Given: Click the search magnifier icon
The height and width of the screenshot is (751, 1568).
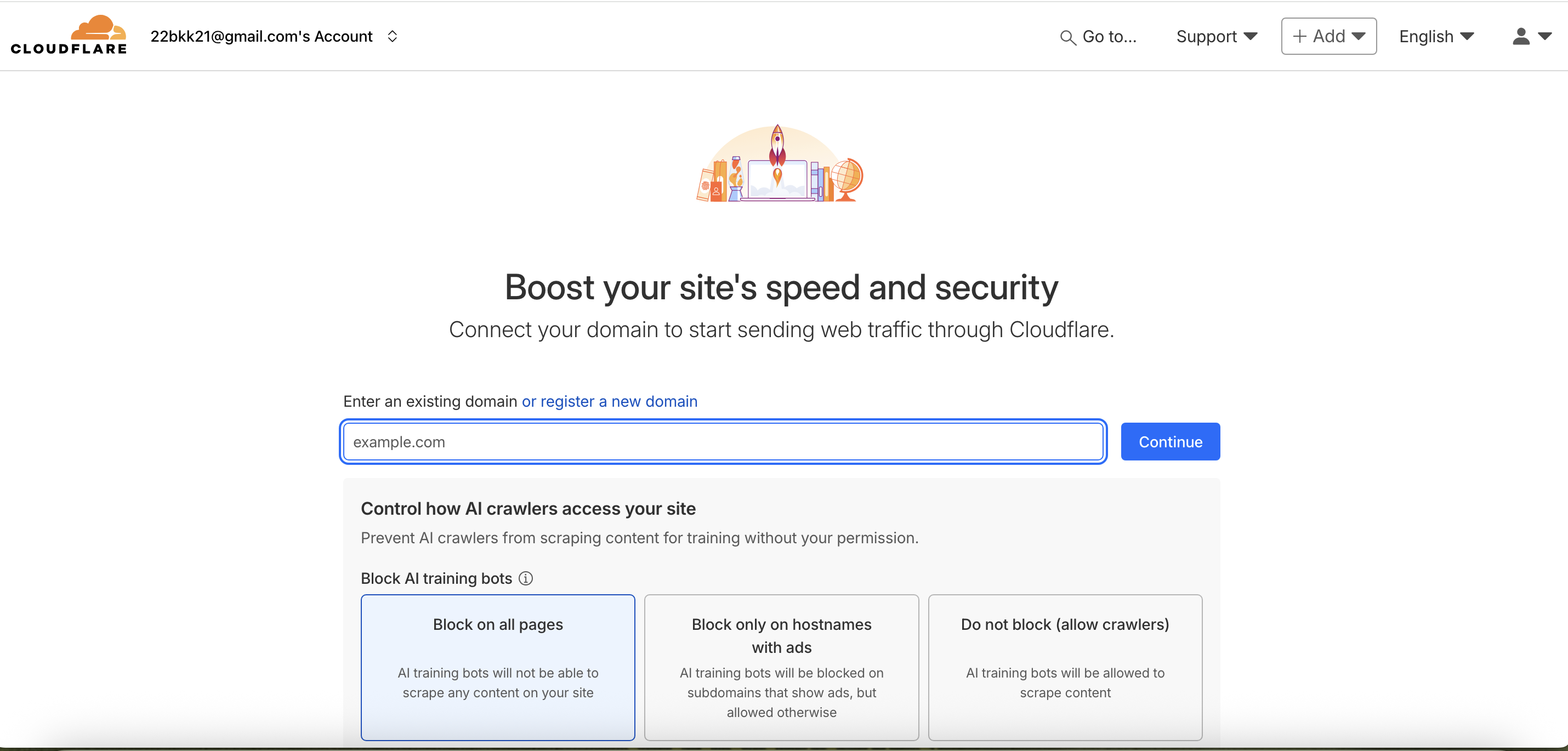Looking at the screenshot, I should [1067, 37].
